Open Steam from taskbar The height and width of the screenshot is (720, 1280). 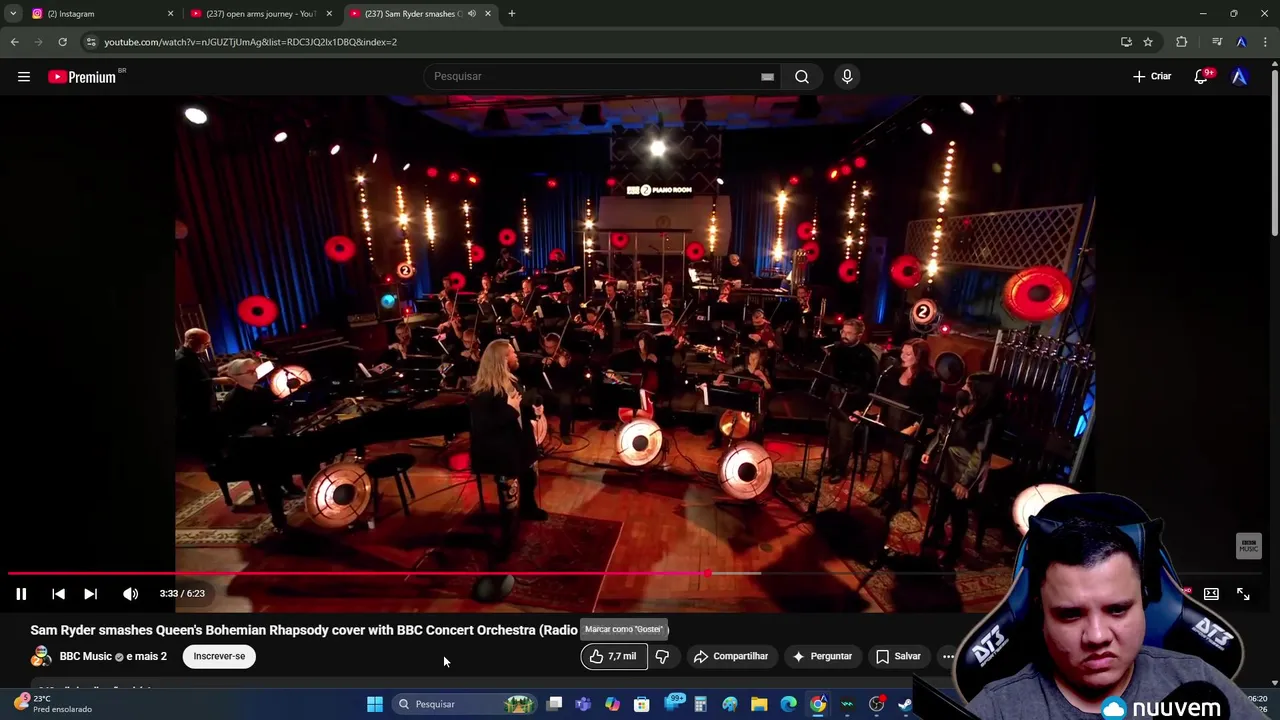pyautogui.click(x=906, y=704)
